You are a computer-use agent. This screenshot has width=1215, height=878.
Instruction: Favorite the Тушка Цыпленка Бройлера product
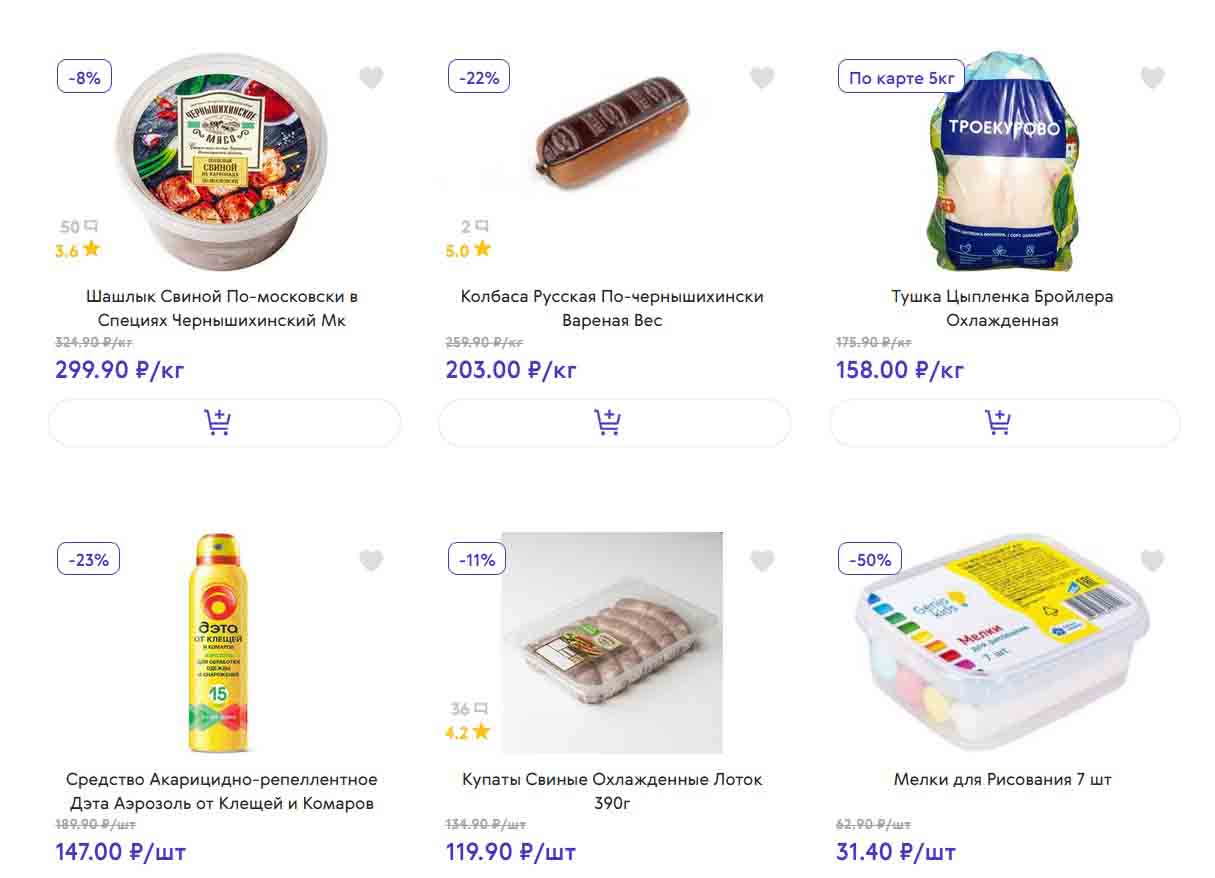[1152, 77]
